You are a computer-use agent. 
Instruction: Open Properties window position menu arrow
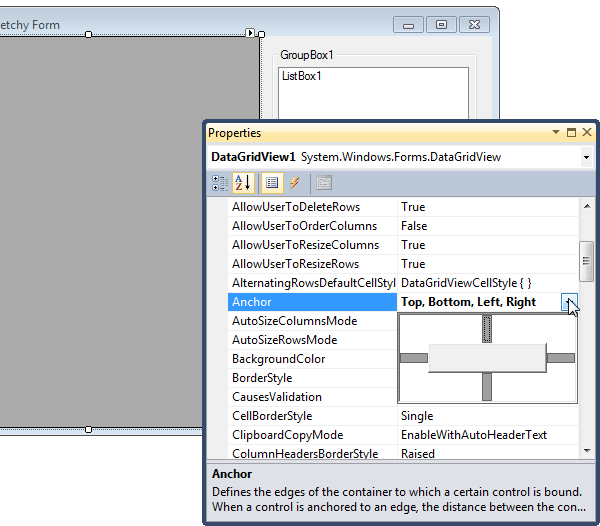tap(556, 132)
